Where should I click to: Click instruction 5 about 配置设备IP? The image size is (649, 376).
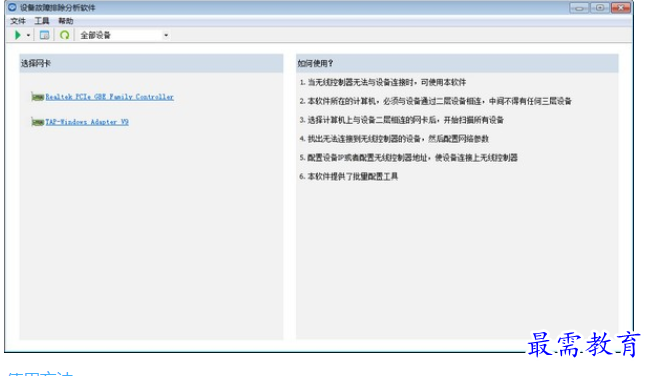409,158
